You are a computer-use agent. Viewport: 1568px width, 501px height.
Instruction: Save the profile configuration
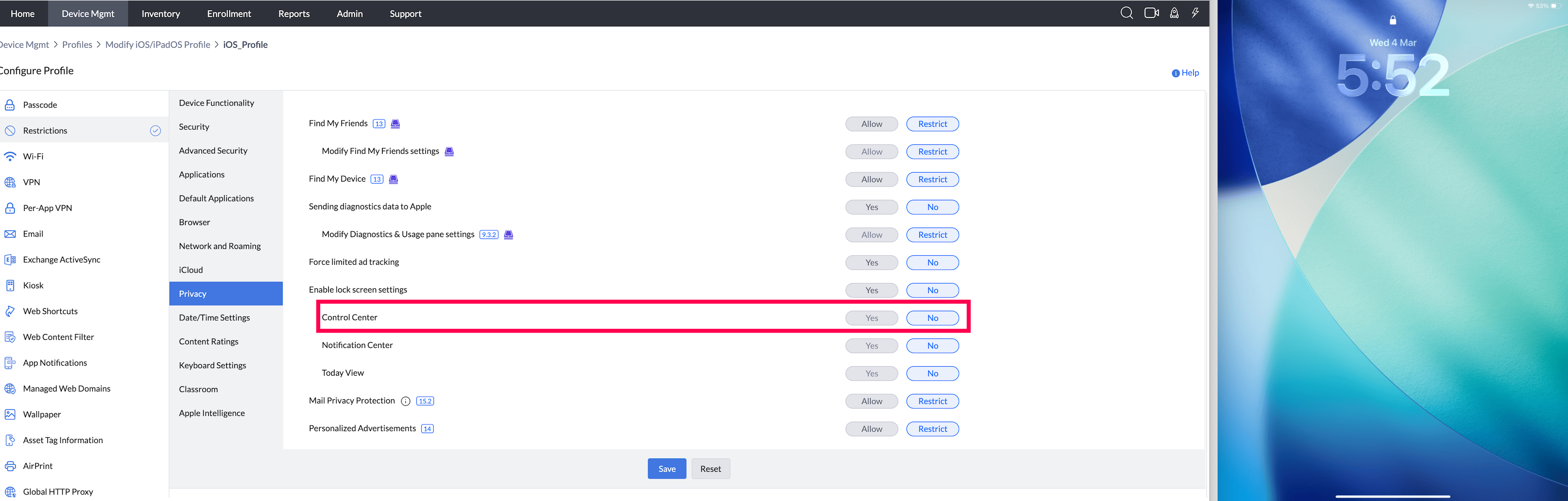coord(666,469)
